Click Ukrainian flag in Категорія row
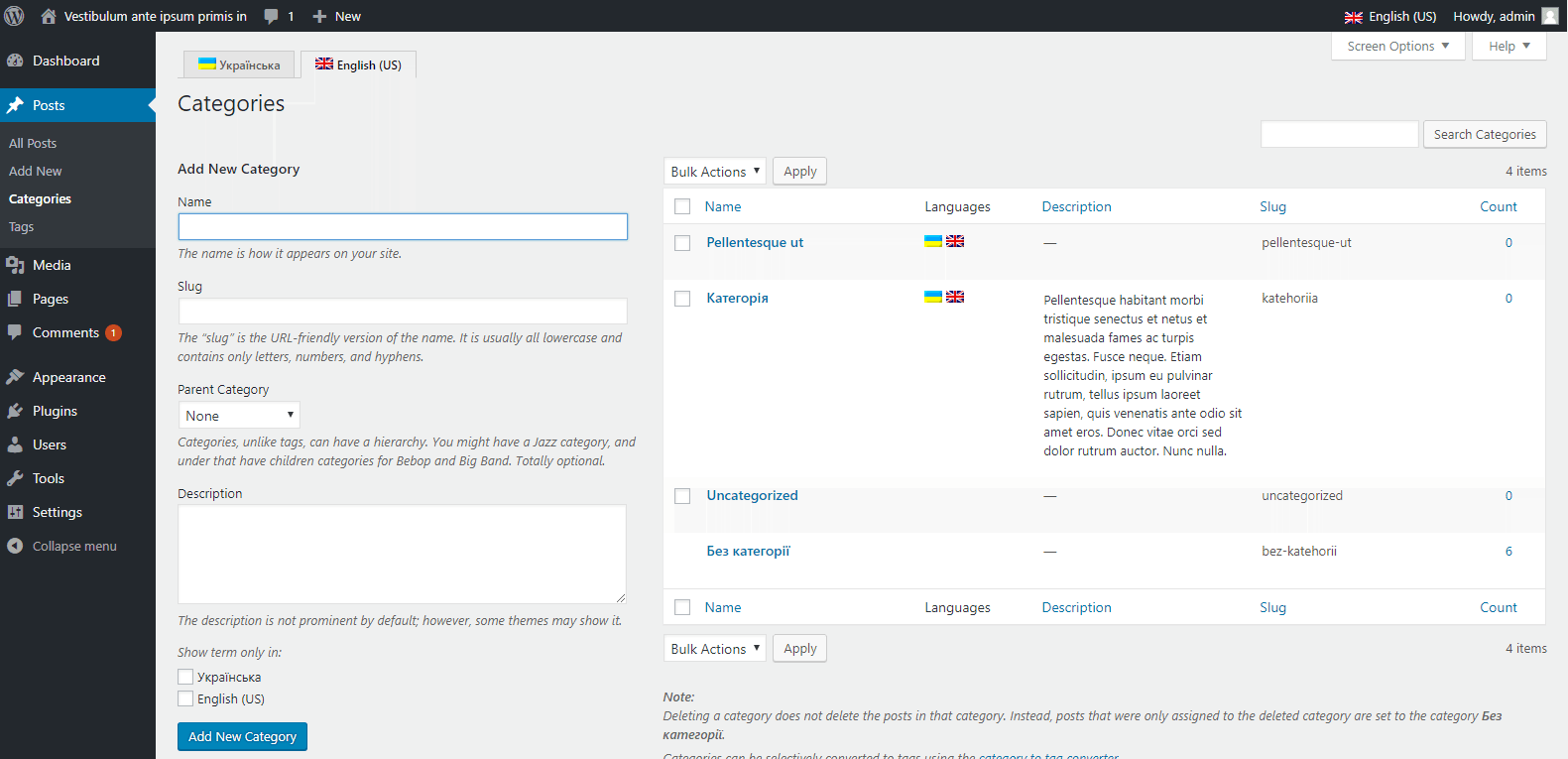This screenshot has height=759, width=1568. (933, 297)
